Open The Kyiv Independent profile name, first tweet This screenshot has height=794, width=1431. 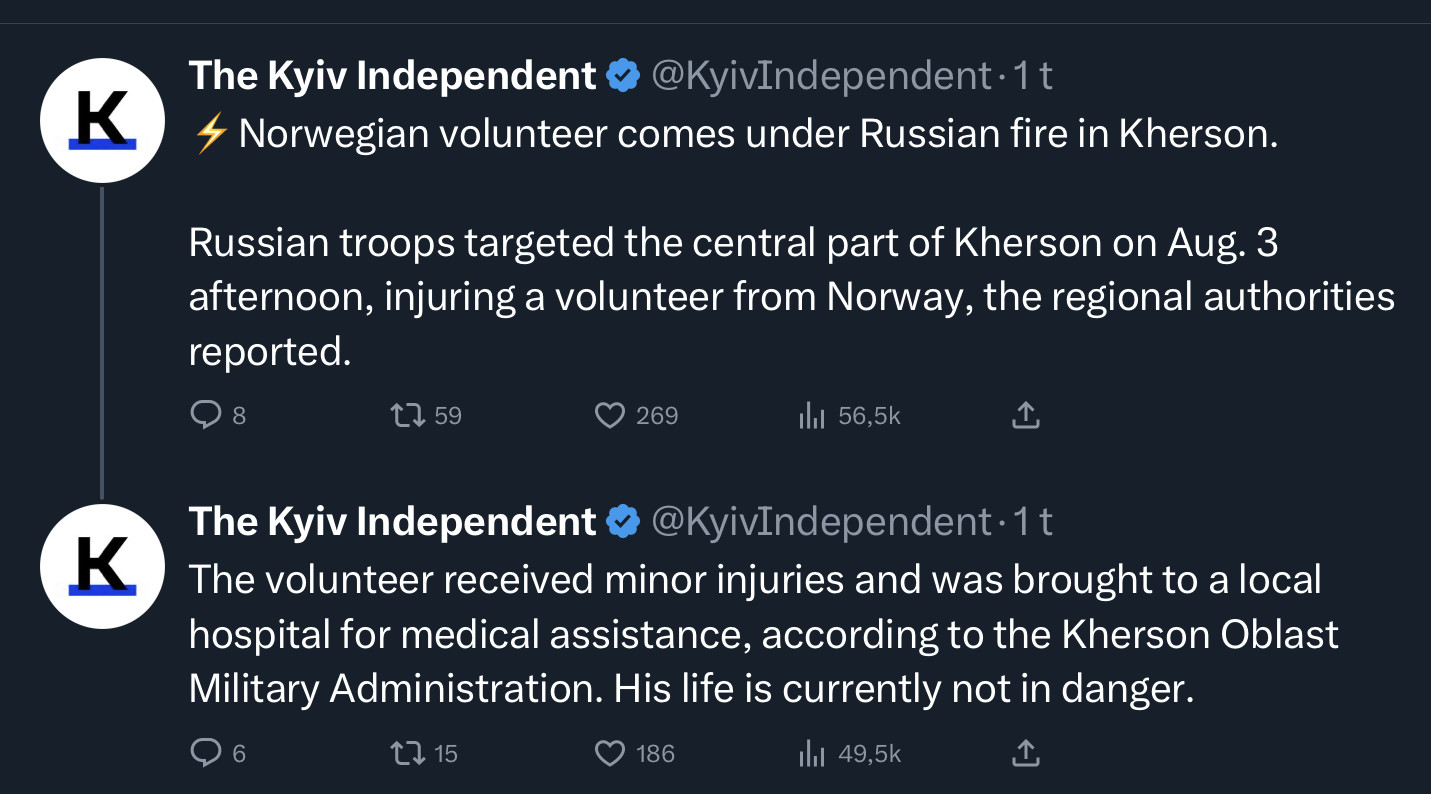392,76
